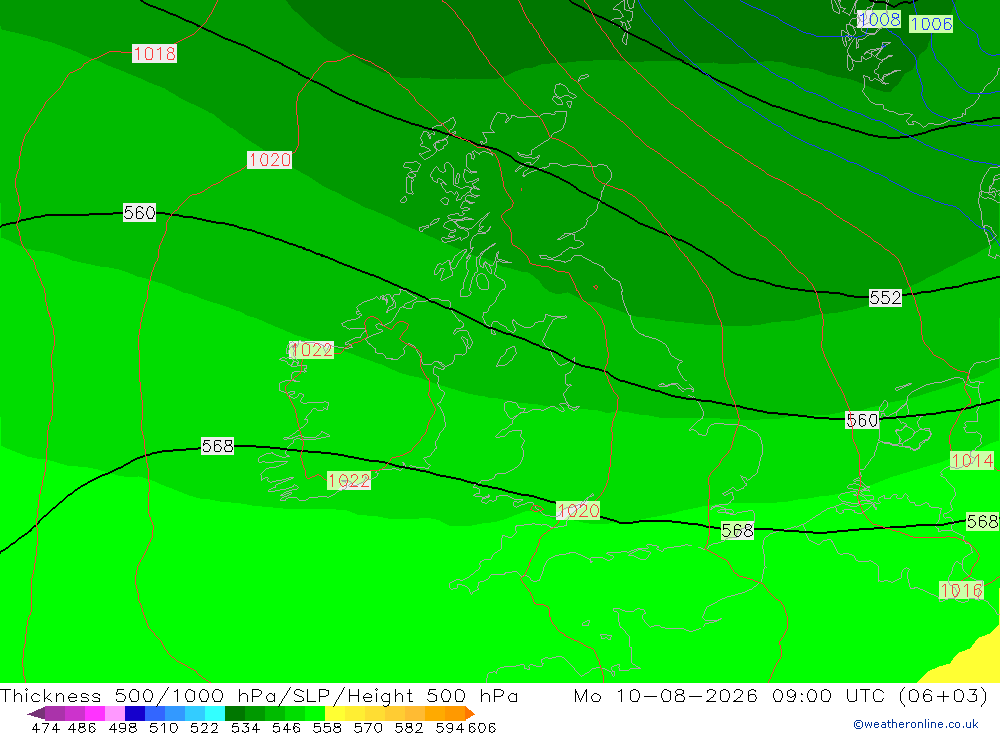The width and height of the screenshot is (1000, 733).
Task: Click the '560' contour label below the 552 label
Action: click(x=862, y=420)
